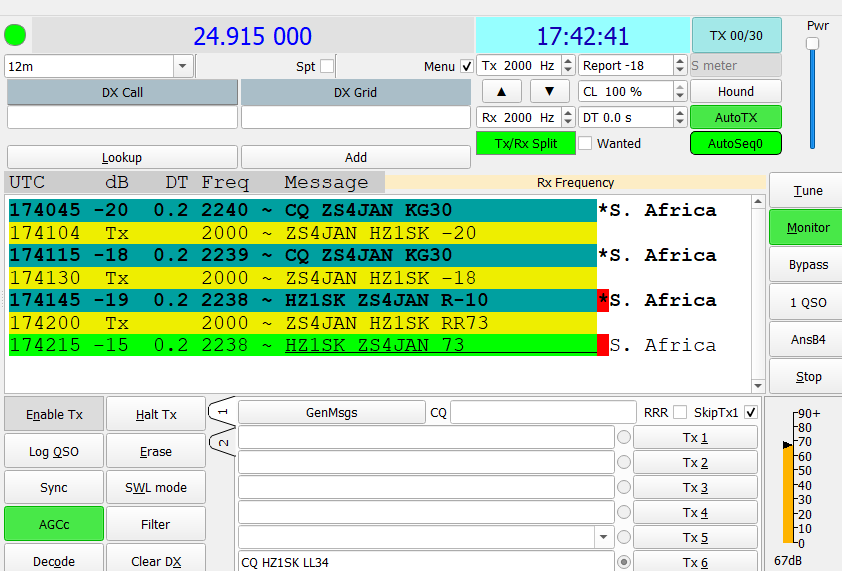
Task: Toggle the AutoSeq0 button
Action: point(736,143)
